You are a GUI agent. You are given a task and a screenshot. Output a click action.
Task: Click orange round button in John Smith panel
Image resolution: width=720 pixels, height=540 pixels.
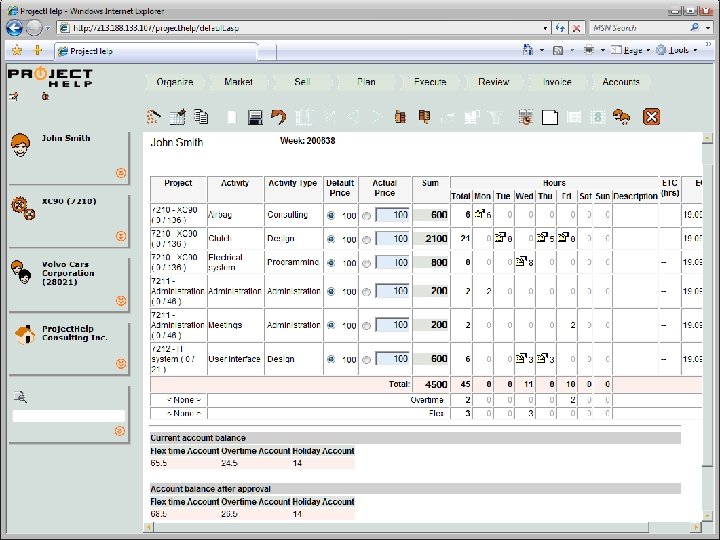coord(121,173)
